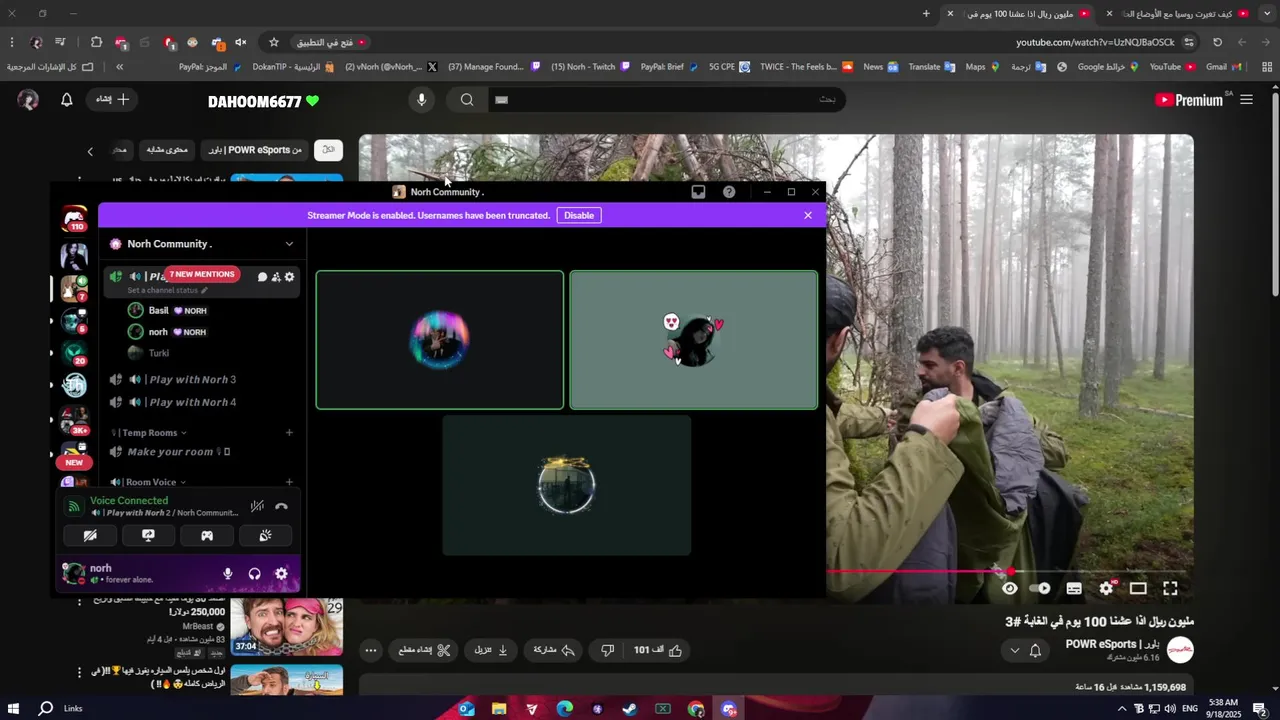Click the 7 New Mentions pill
Screen dimensions: 1280x720
(202, 274)
